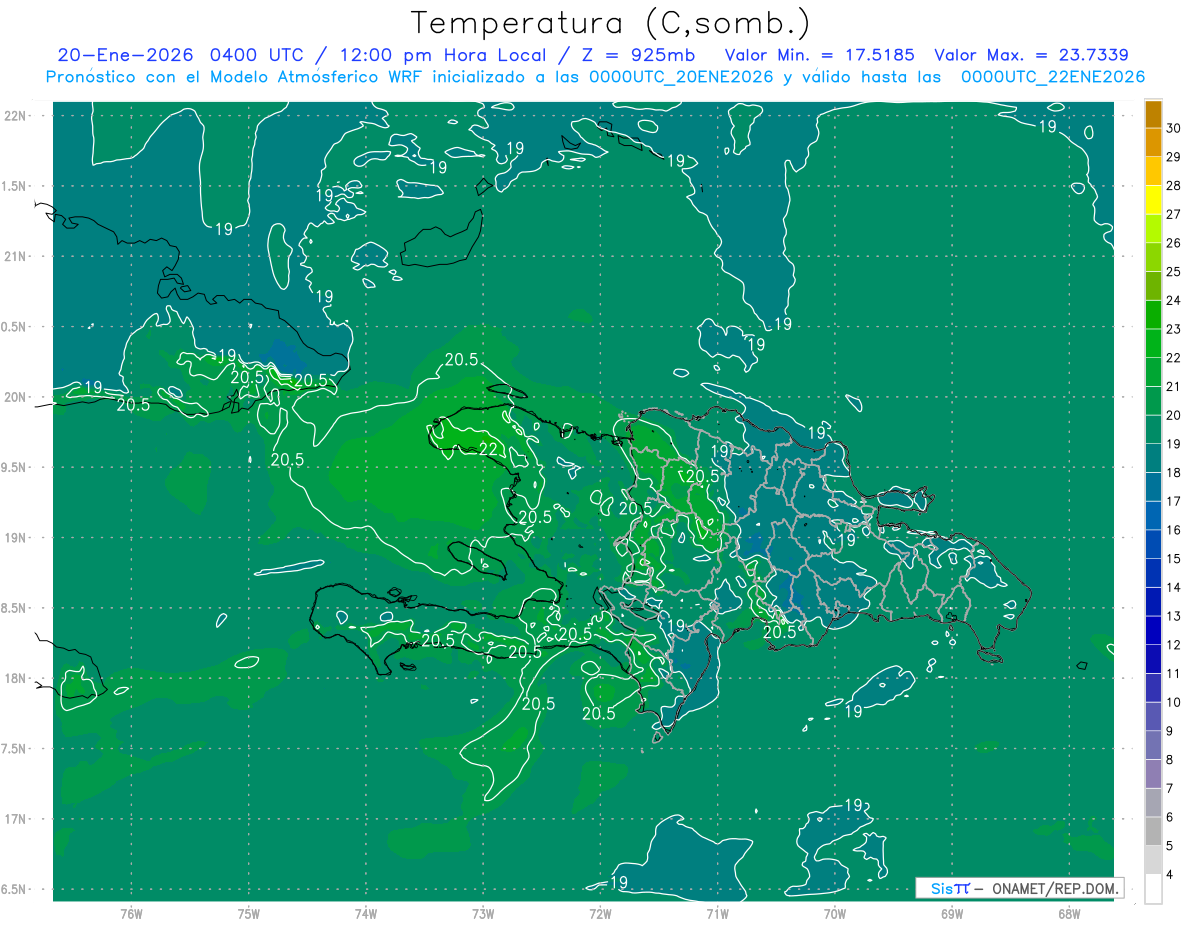
Task: Click the '76W' longitude axis label
Action: (x=131, y=913)
